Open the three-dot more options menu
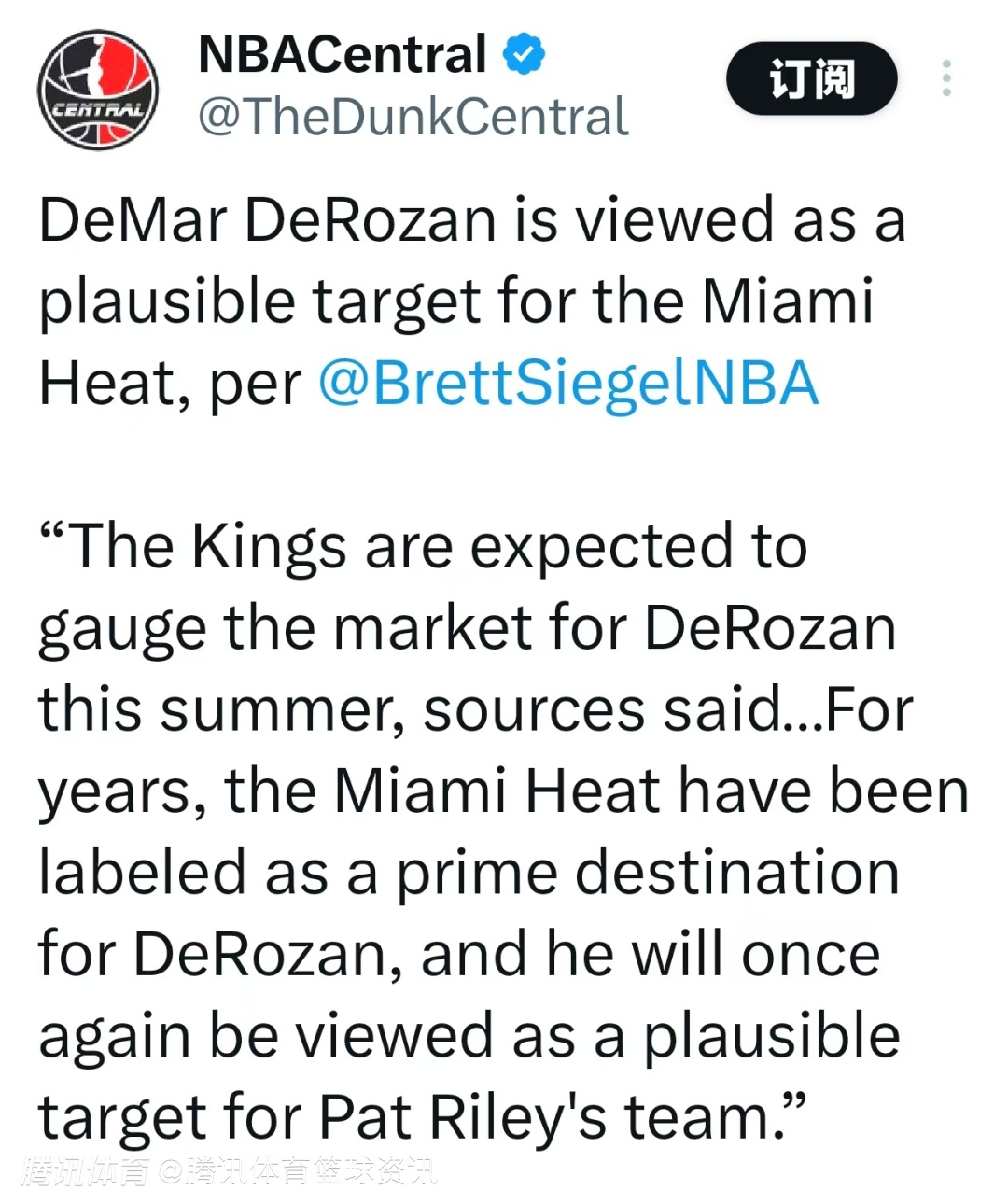This screenshot has height=1204, width=1008. pos(946,78)
